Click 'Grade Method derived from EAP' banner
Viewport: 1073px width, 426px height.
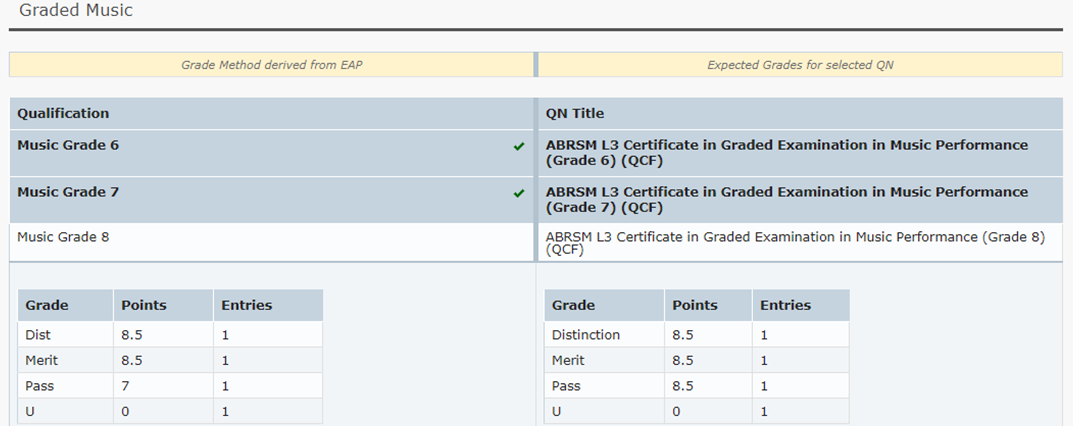[x=271, y=65]
